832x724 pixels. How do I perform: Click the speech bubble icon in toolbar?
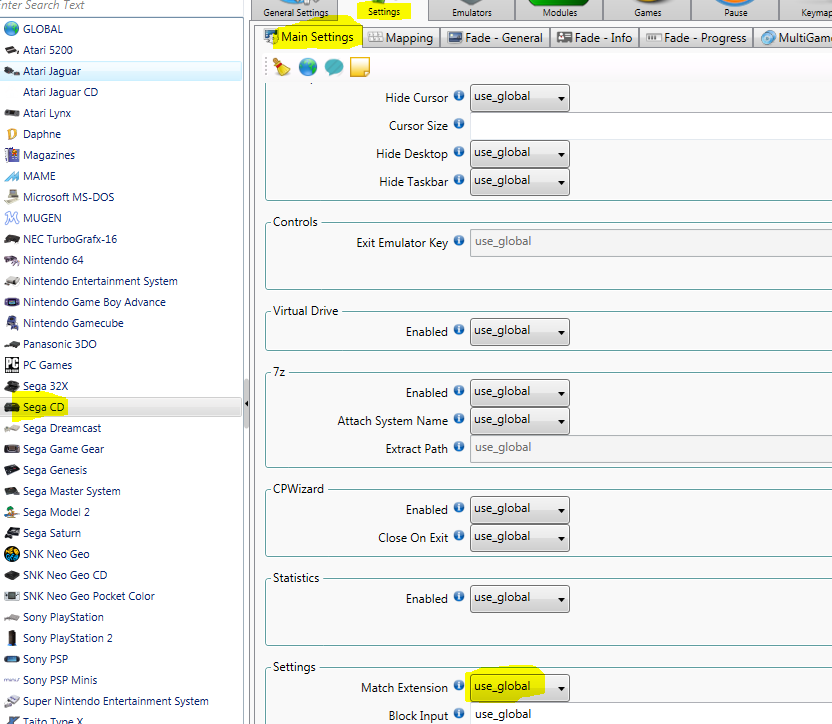click(x=334, y=67)
